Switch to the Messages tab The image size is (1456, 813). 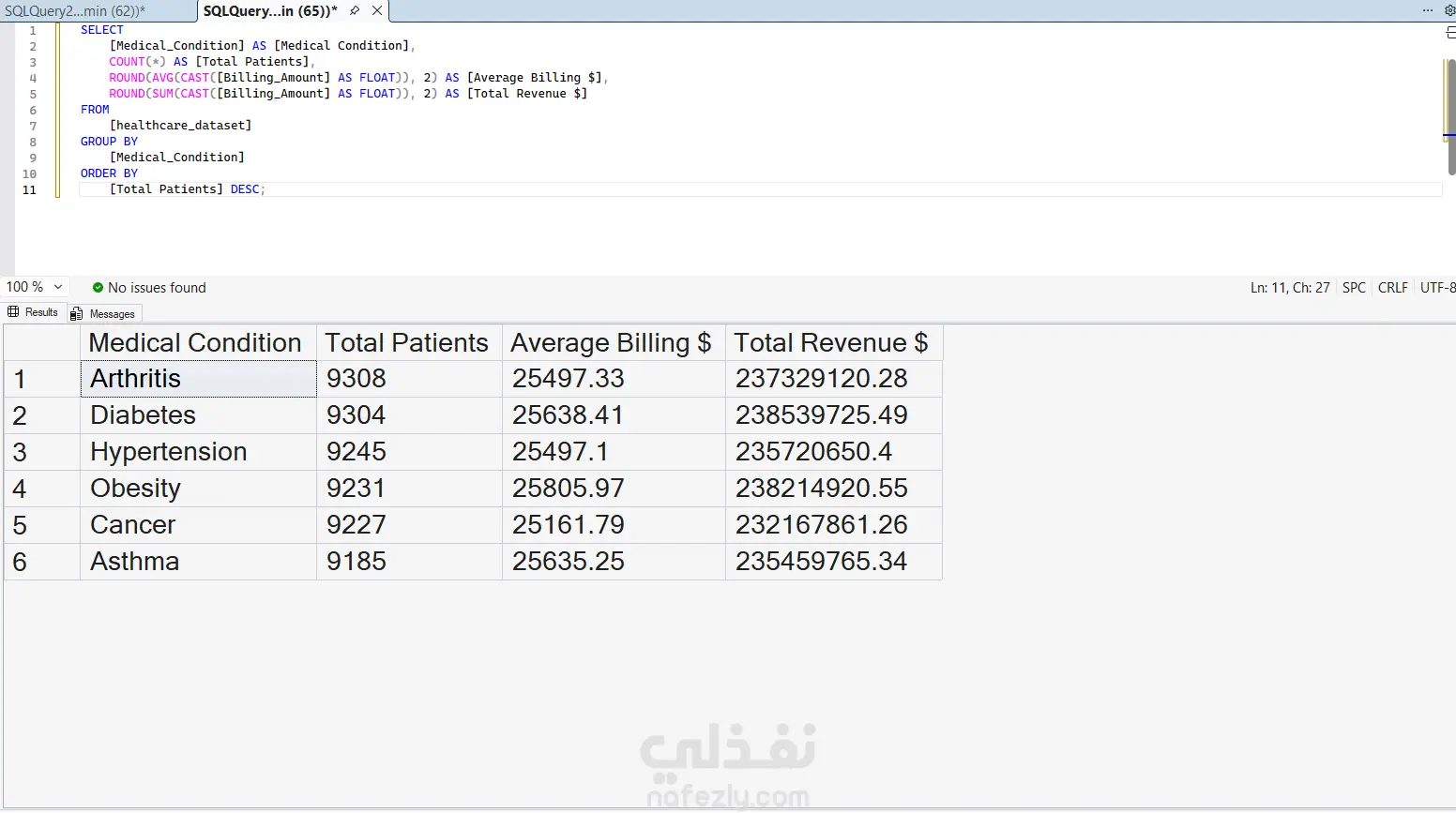[x=103, y=313]
